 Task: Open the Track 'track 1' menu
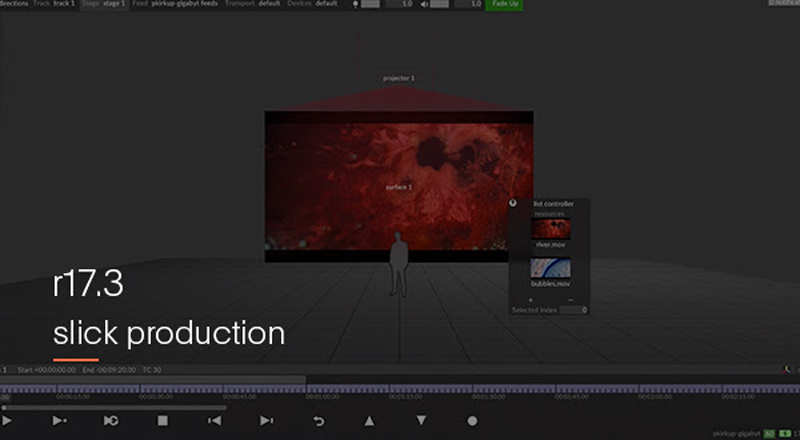click(x=63, y=4)
